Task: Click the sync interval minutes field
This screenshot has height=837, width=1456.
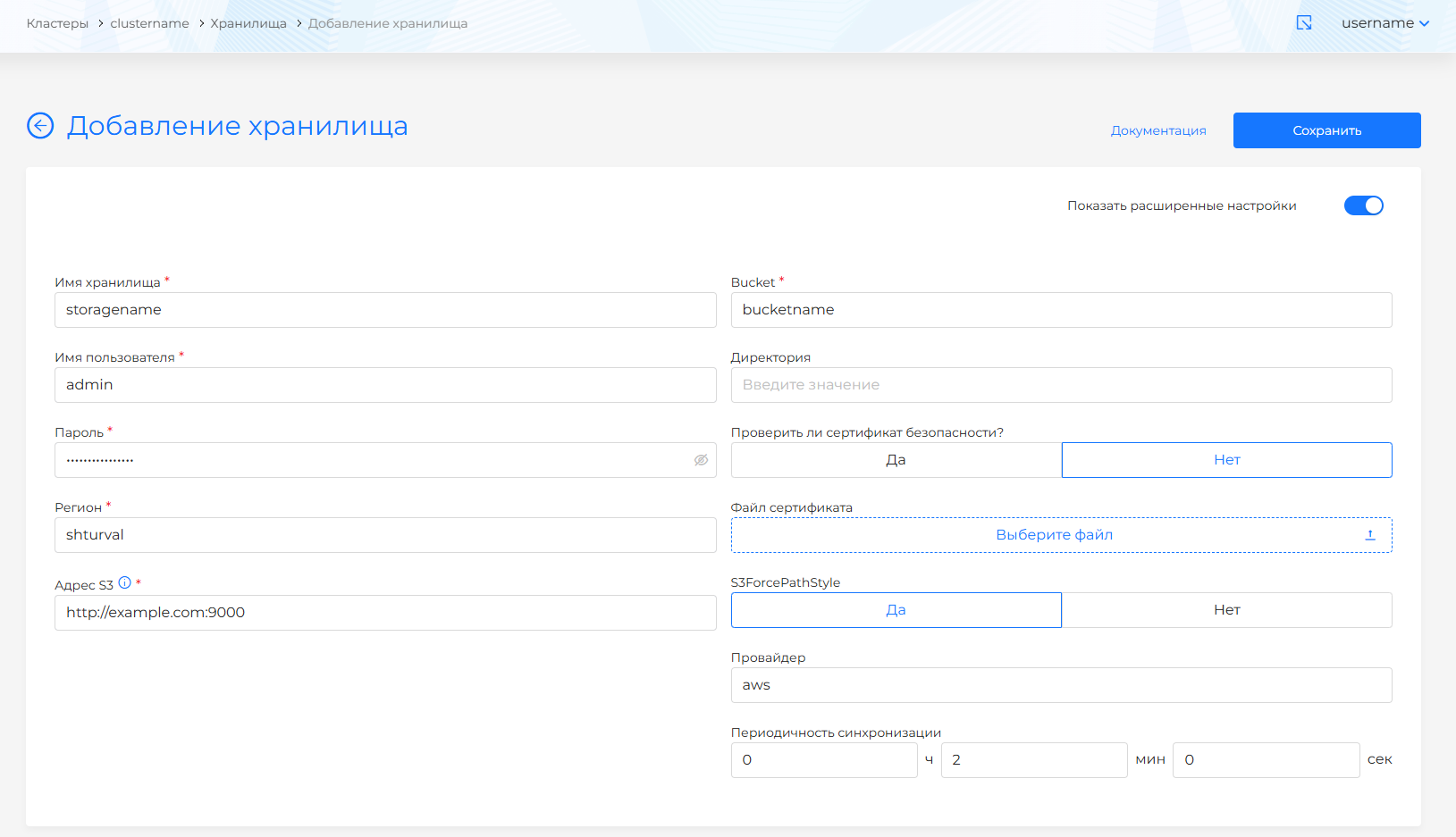Action: (x=1033, y=760)
